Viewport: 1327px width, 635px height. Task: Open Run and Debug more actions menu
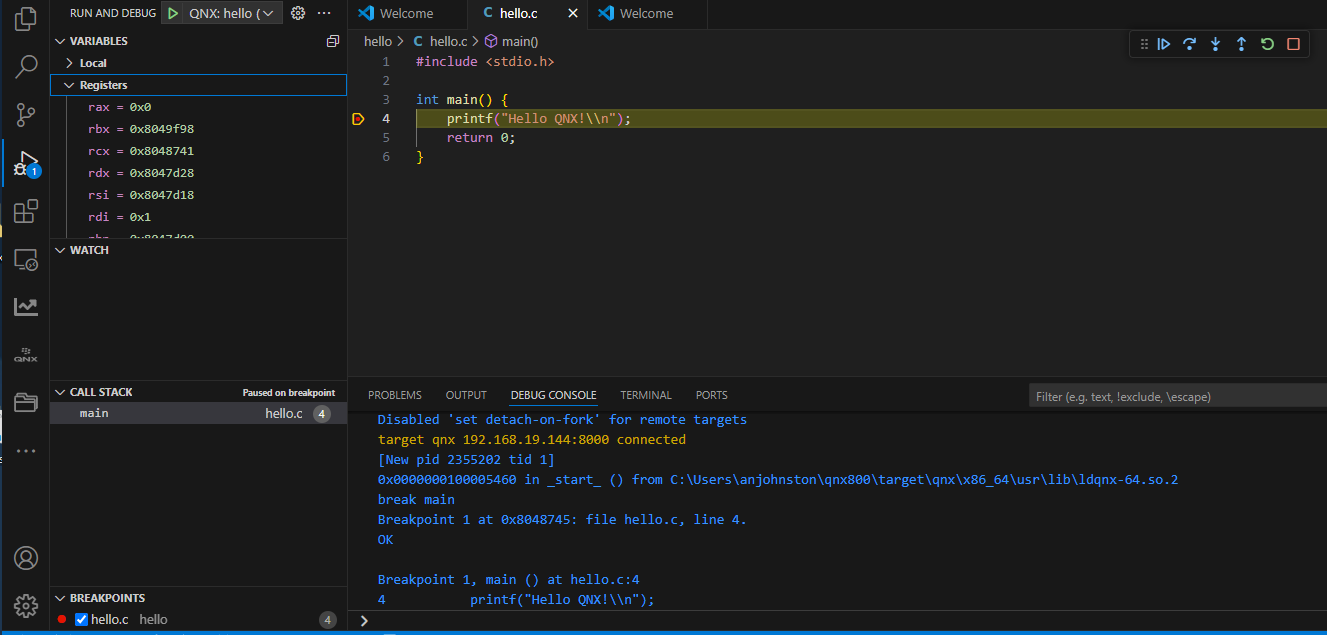[x=323, y=13]
